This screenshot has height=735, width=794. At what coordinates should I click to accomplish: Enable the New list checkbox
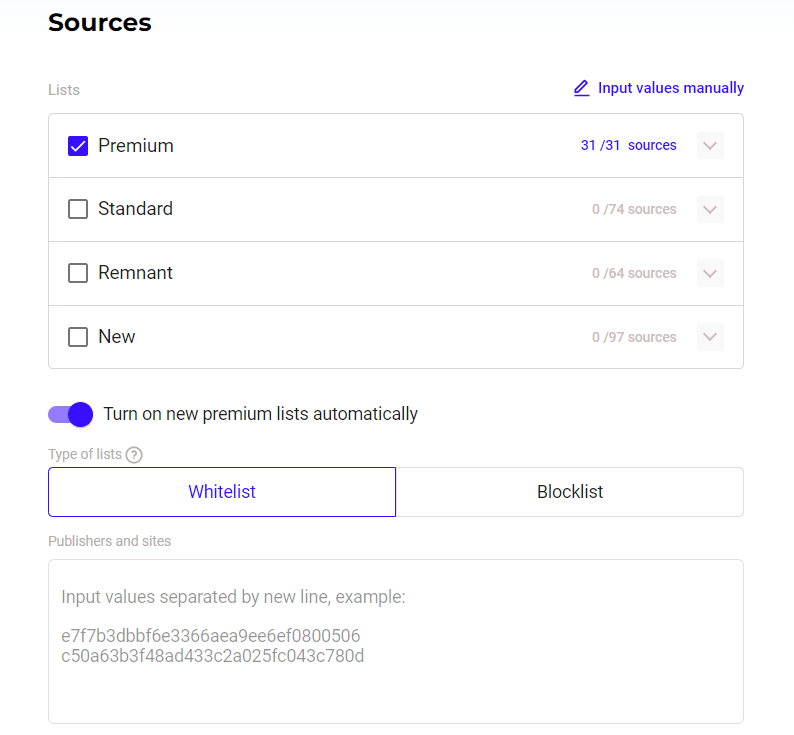pos(78,337)
